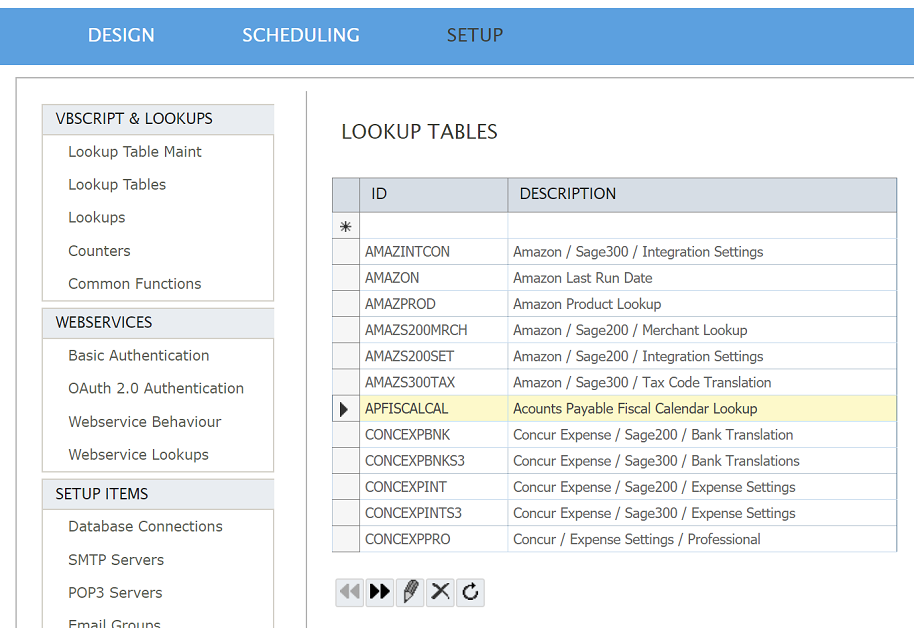Image resolution: width=914 pixels, height=628 pixels.
Task: Open Lookup Table Maint in sidebar
Action: [x=135, y=152]
